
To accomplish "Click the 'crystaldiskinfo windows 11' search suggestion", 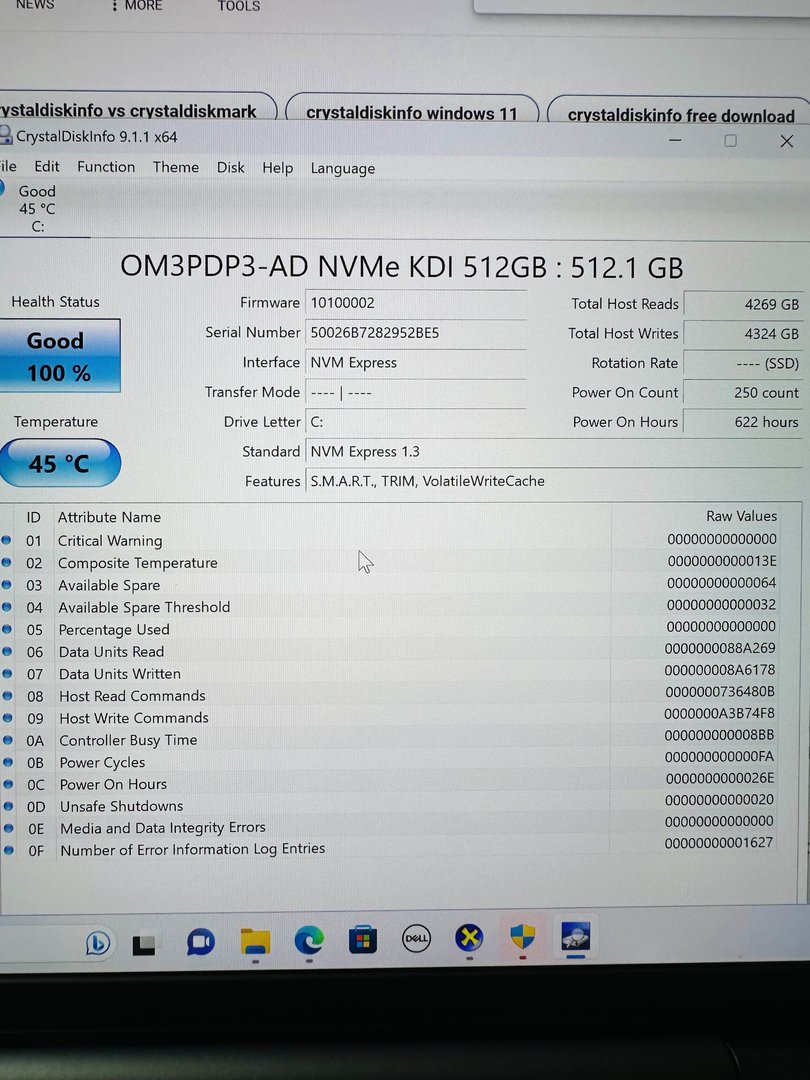I will click(412, 113).
